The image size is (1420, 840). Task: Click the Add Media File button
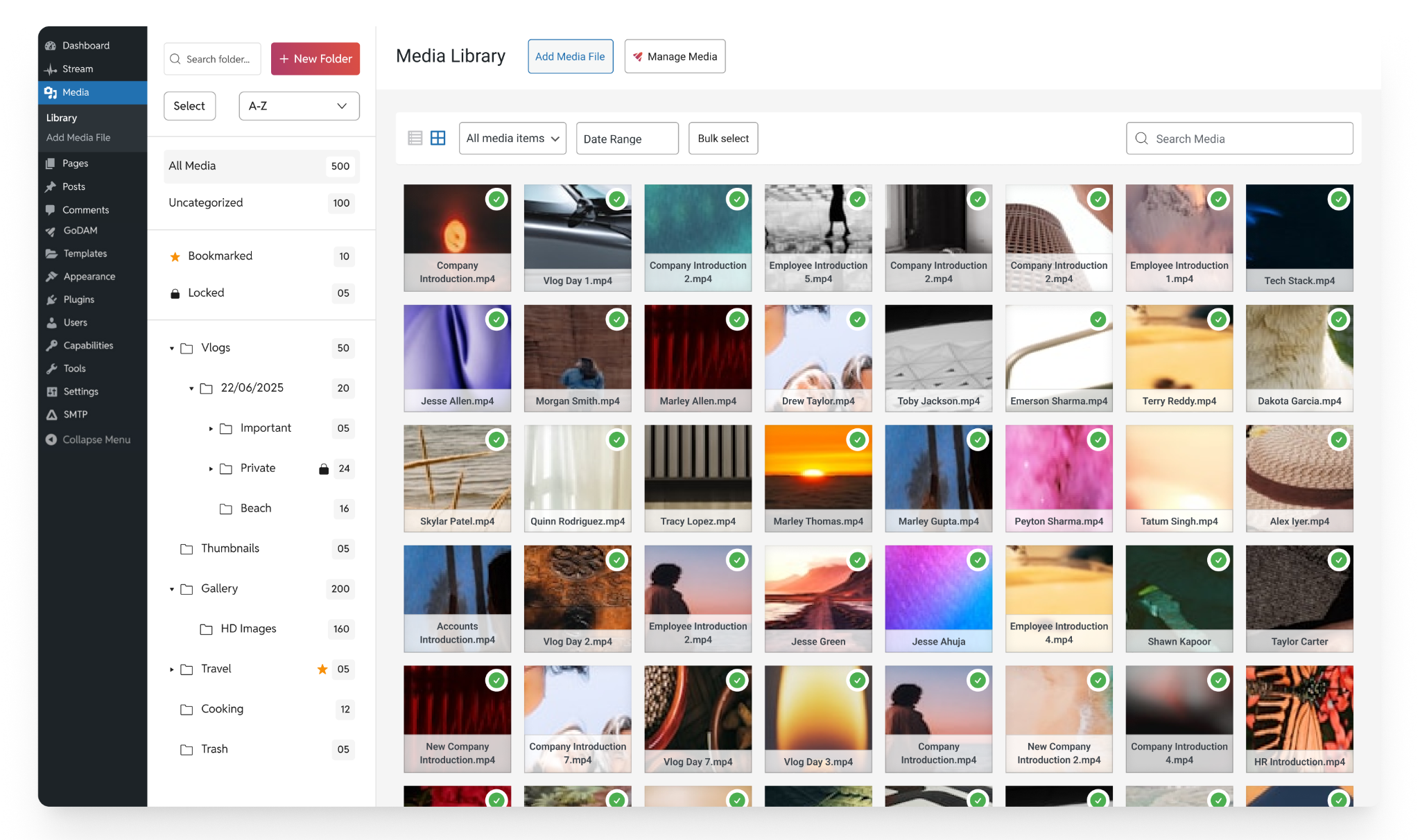click(570, 56)
